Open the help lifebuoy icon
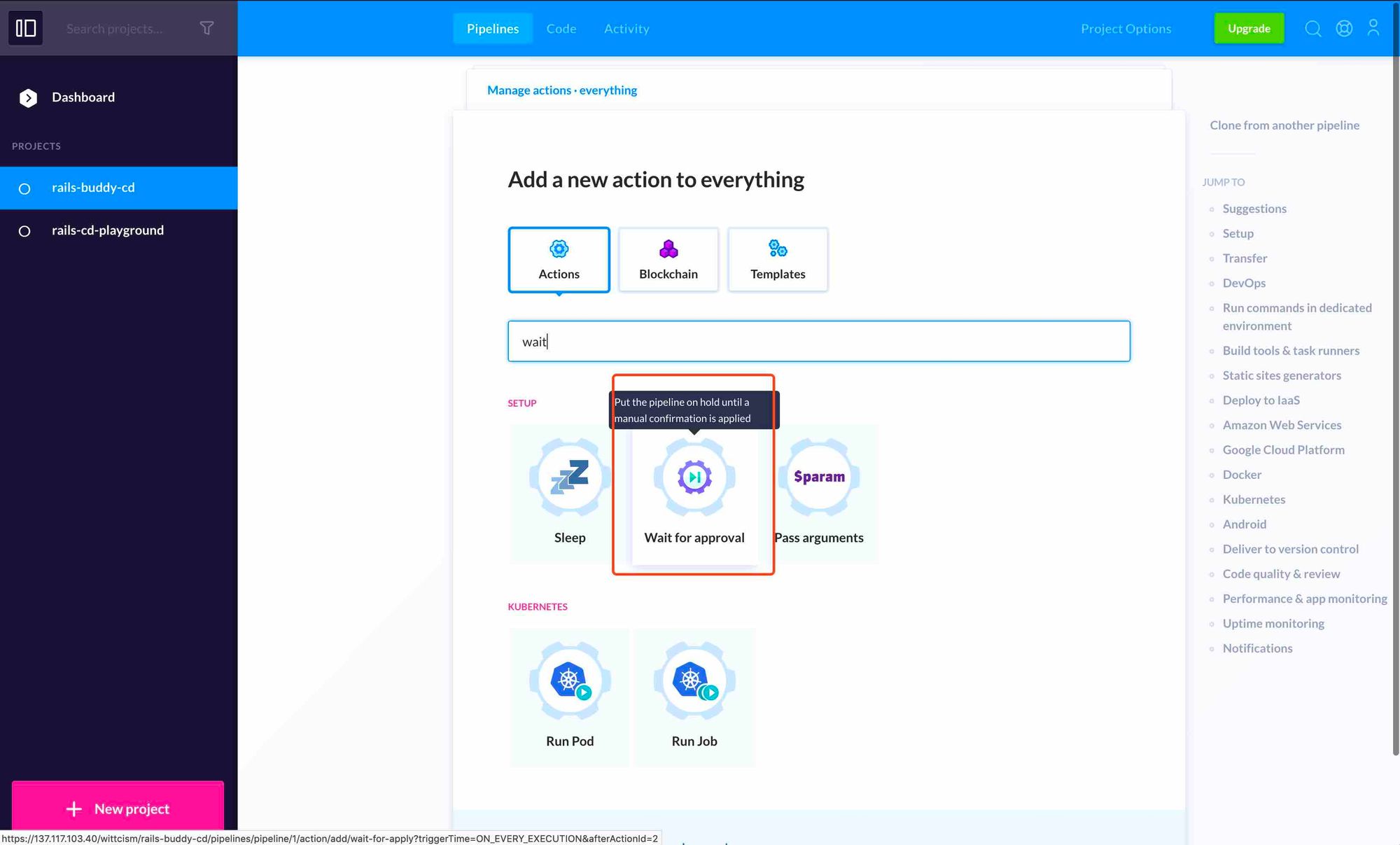This screenshot has height=845, width=1400. pos(1344,28)
